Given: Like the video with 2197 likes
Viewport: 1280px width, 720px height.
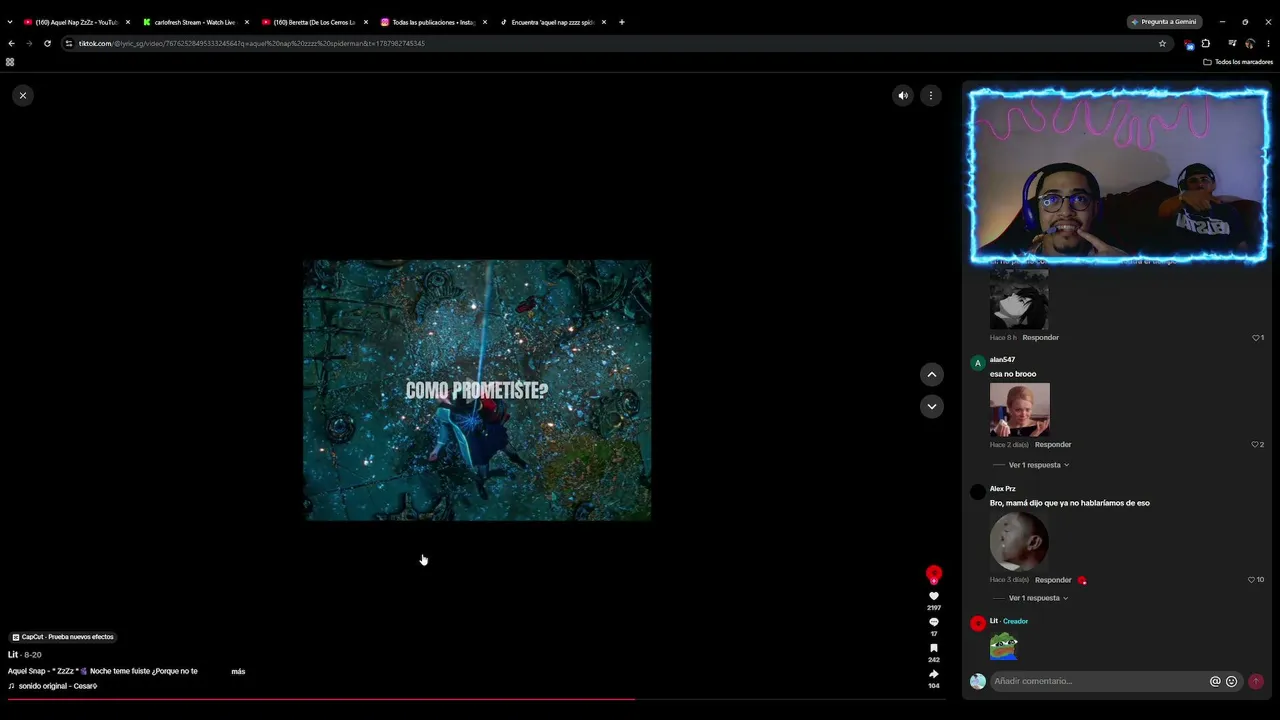Looking at the screenshot, I should 934,596.
